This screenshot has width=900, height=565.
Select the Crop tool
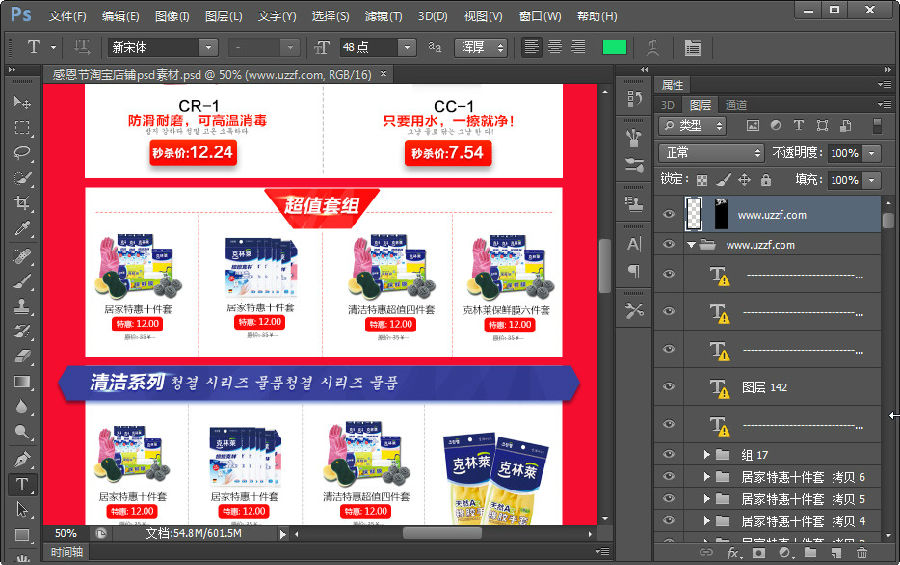coord(22,203)
